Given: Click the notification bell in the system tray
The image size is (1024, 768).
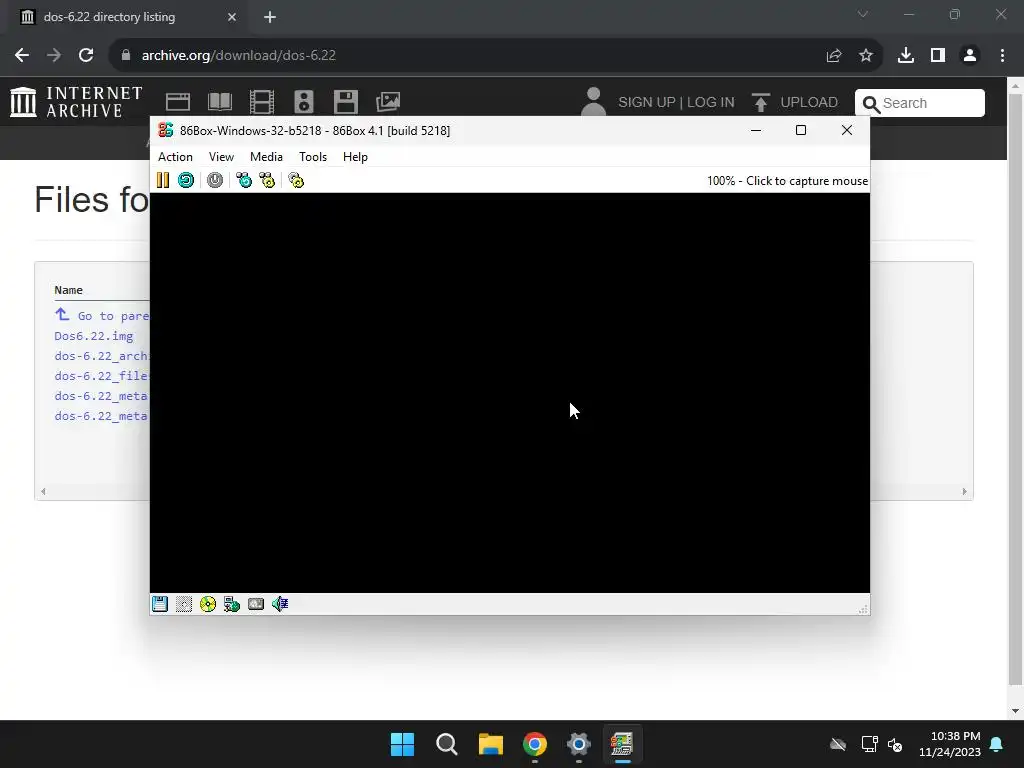Looking at the screenshot, I should 997,744.
